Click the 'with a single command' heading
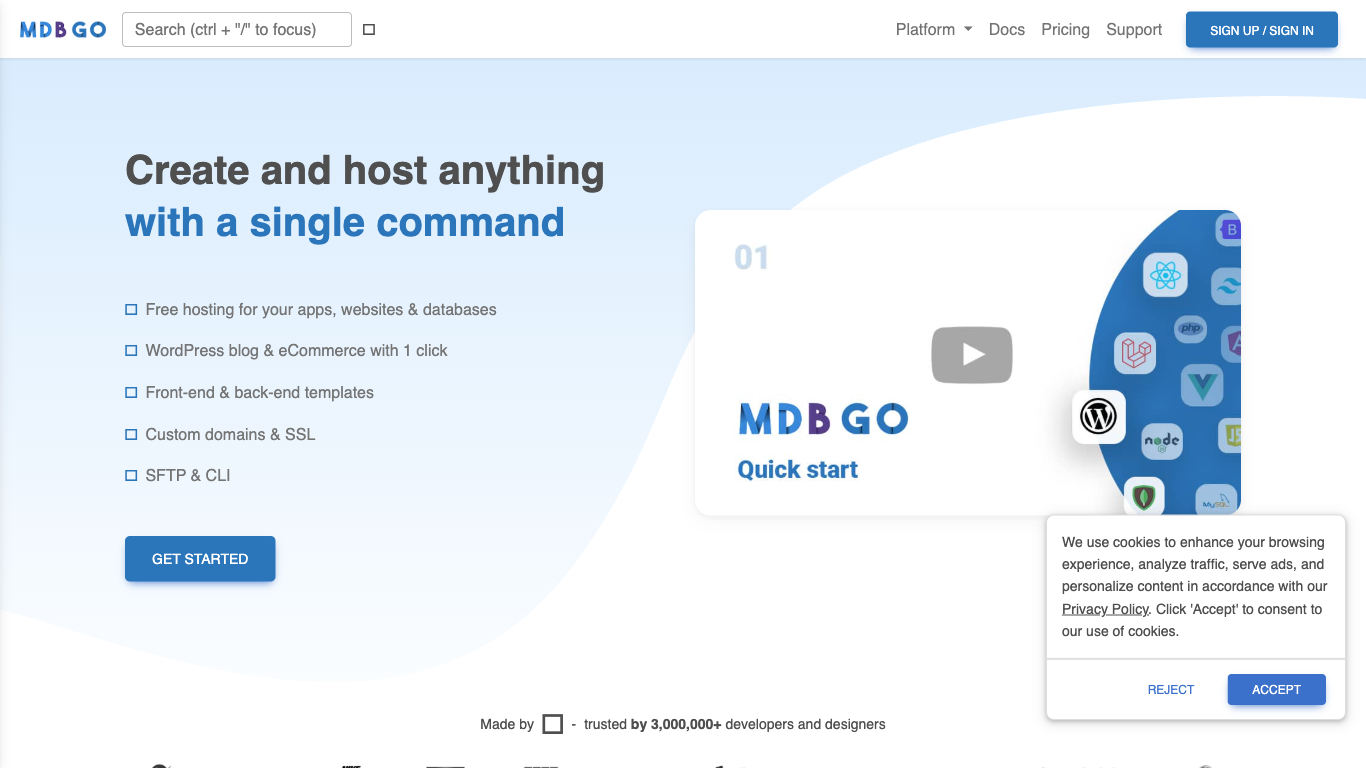Screen dimensions: 1366x768 click(x=345, y=222)
